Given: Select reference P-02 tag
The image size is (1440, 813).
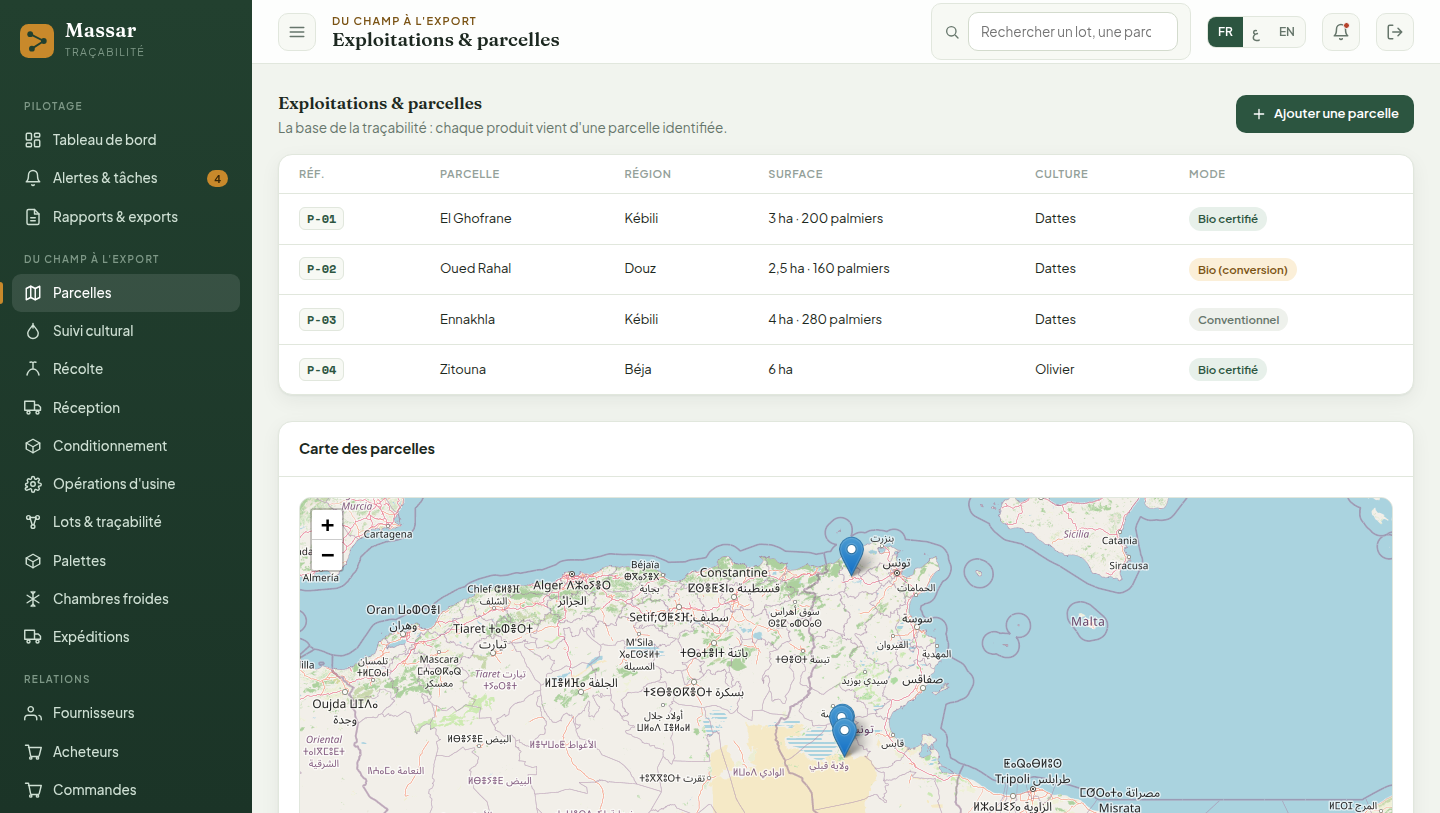Looking at the screenshot, I should pyautogui.click(x=321, y=269).
